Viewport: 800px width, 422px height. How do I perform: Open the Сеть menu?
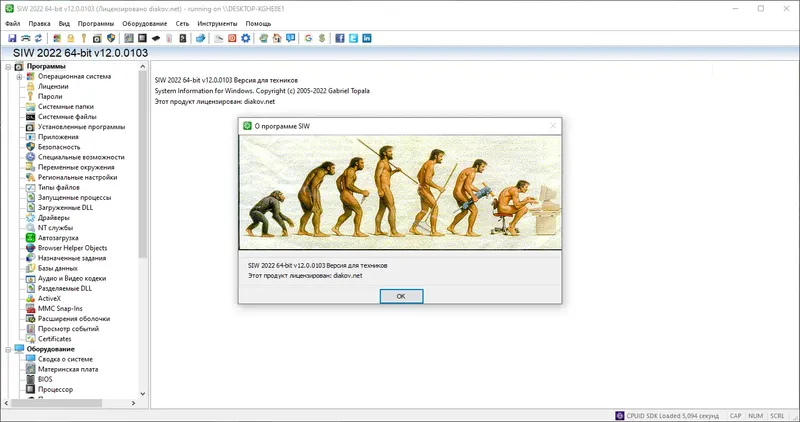pyautogui.click(x=182, y=23)
